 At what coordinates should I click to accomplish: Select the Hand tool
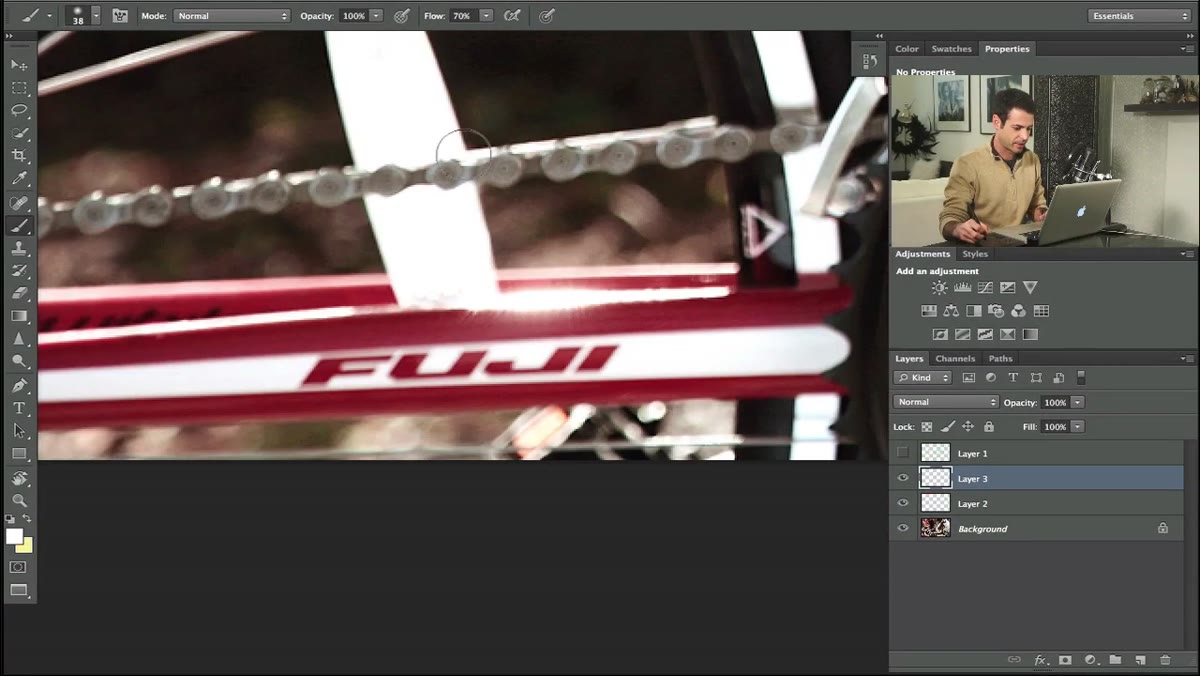pos(19,478)
